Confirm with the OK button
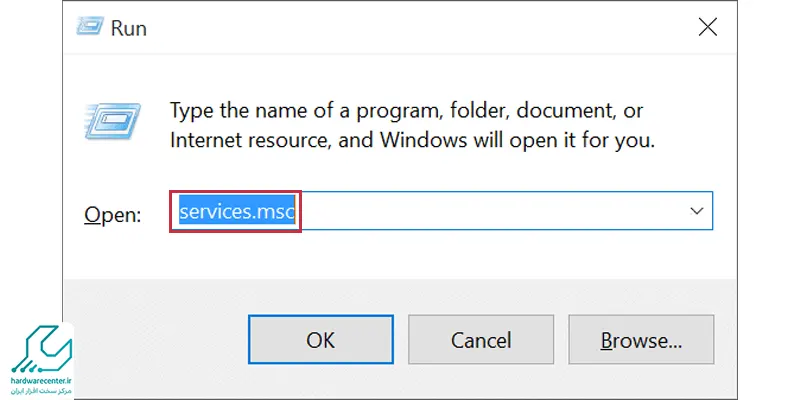Image resolution: width=800 pixels, height=400 pixels. [321, 339]
